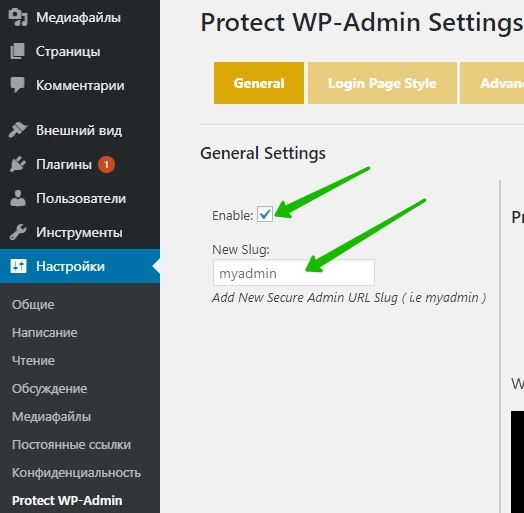The image size is (524, 513).
Task: Open the Чтение settings submenu item
Action: click(x=33, y=361)
